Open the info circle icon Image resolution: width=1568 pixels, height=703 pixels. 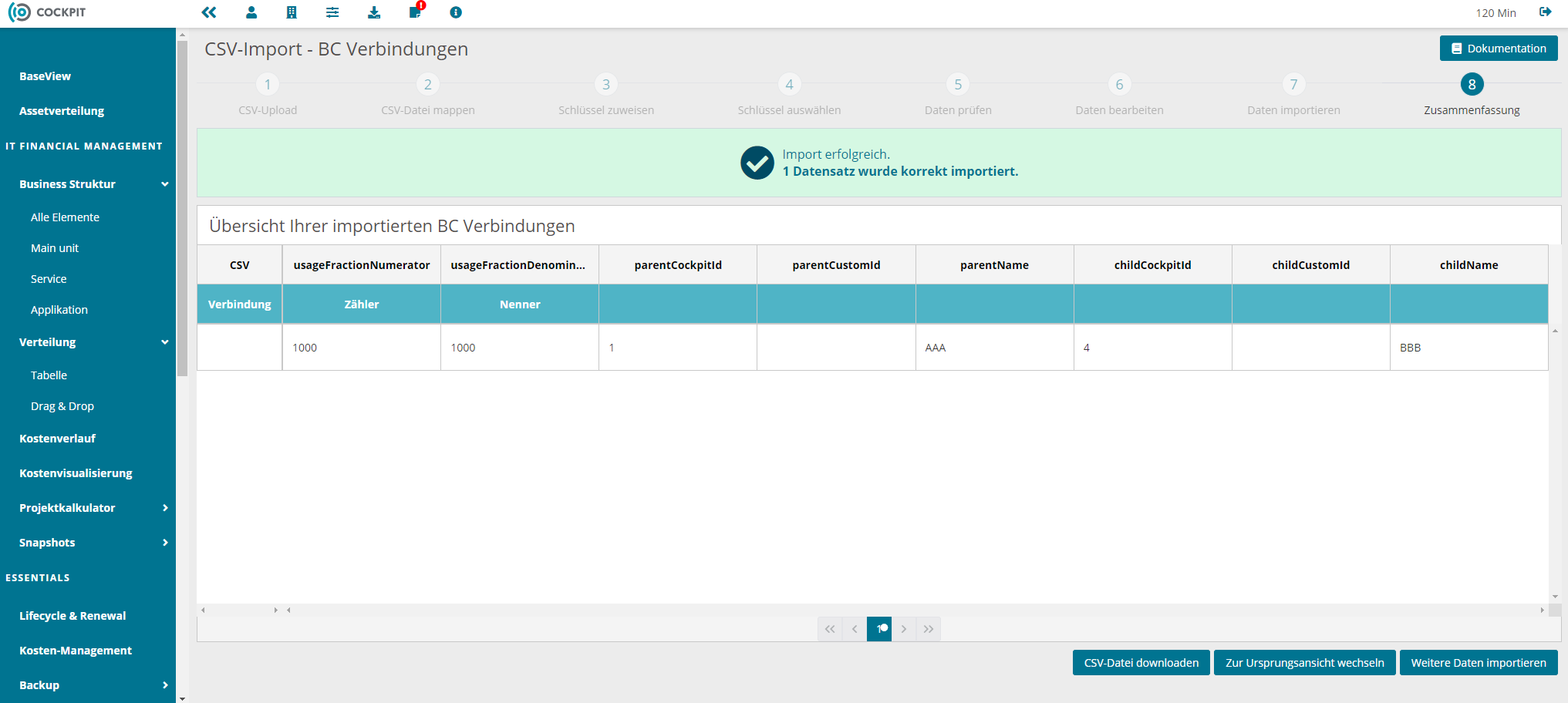[456, 12]
